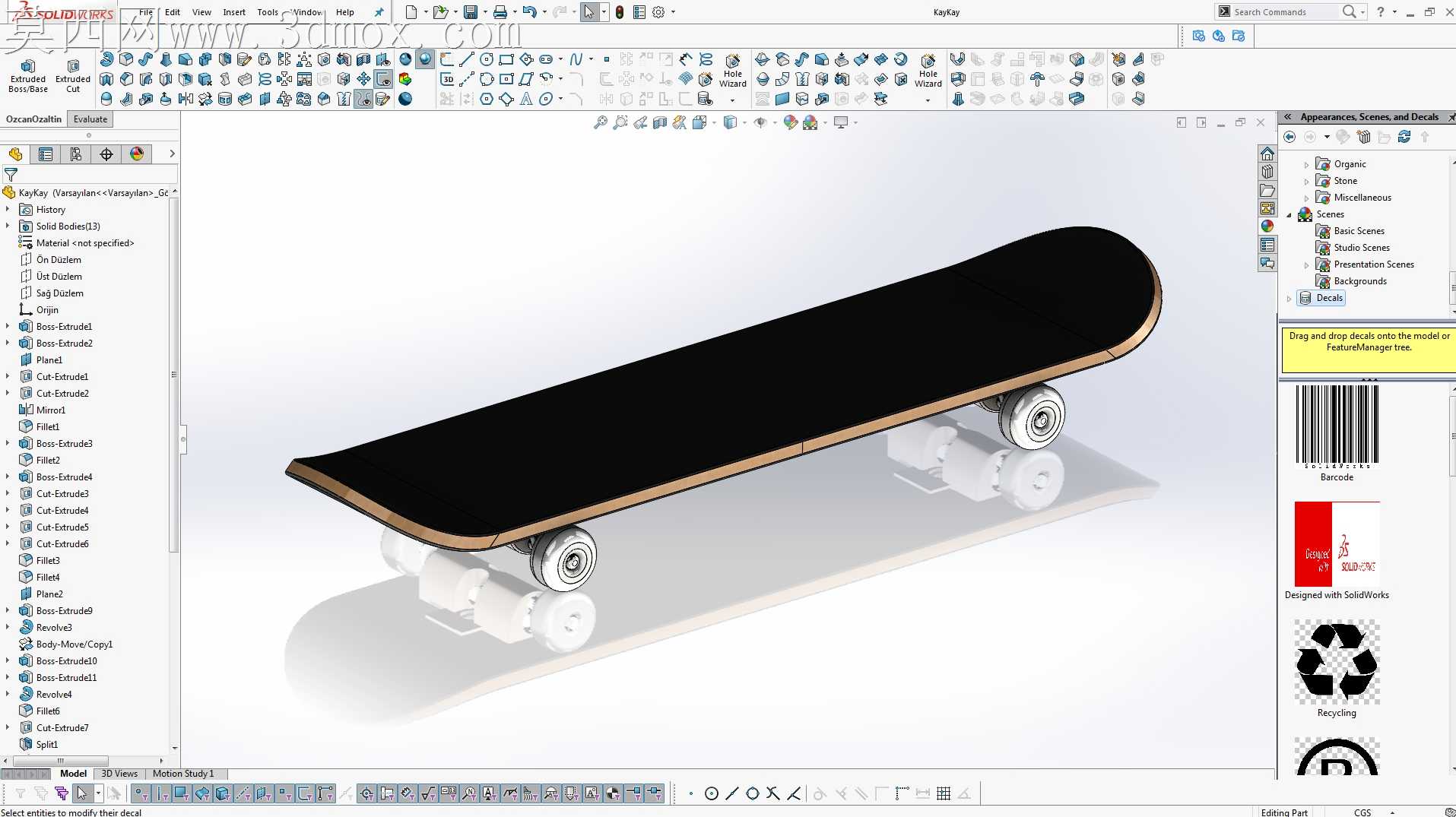Click the Apply Scene icon
The width and height of the screenshot is (1456, 817).
pyautogui.click(x=810, y=122)
